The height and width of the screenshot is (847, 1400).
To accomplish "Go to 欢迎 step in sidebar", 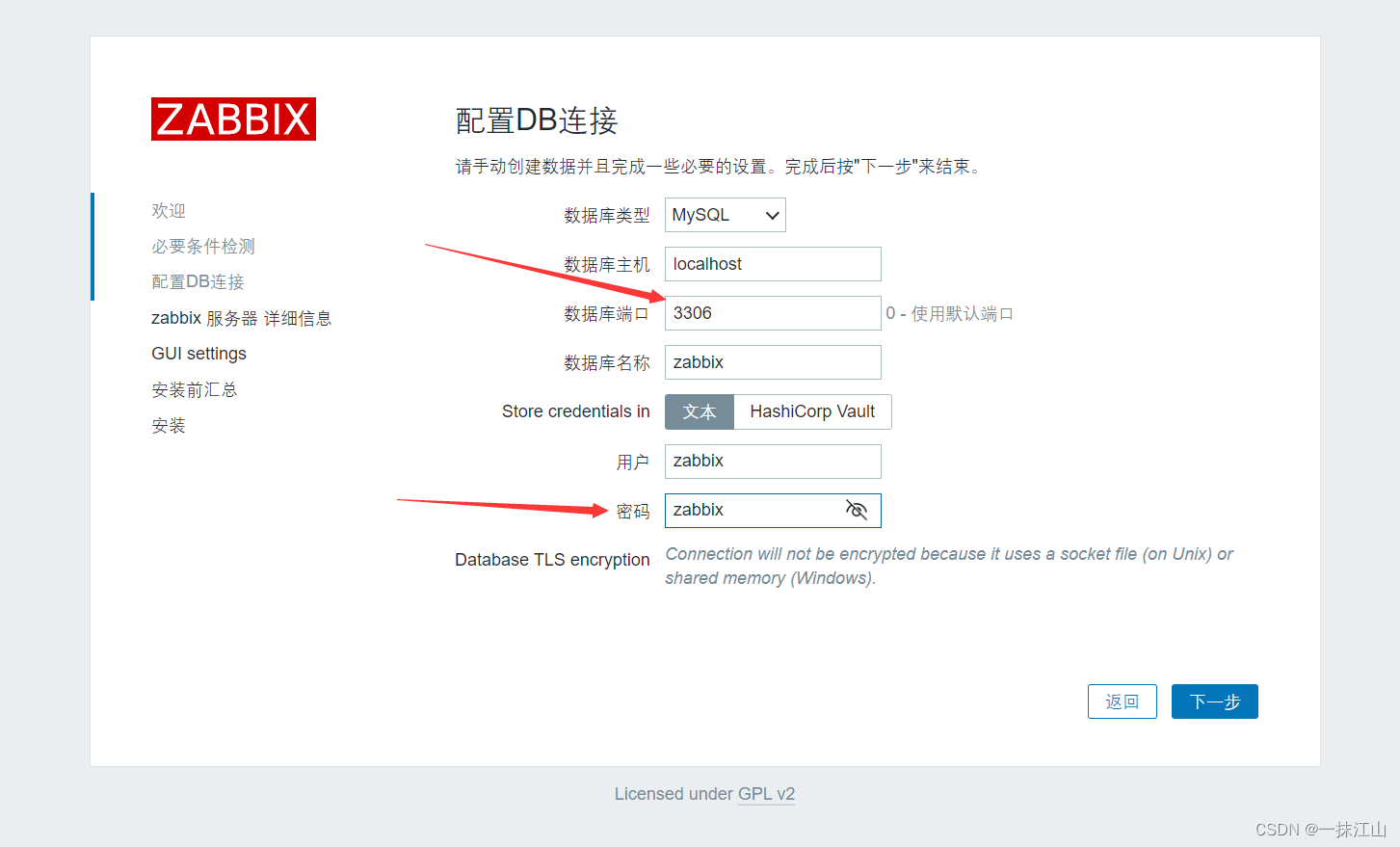I will pos(169,210).
